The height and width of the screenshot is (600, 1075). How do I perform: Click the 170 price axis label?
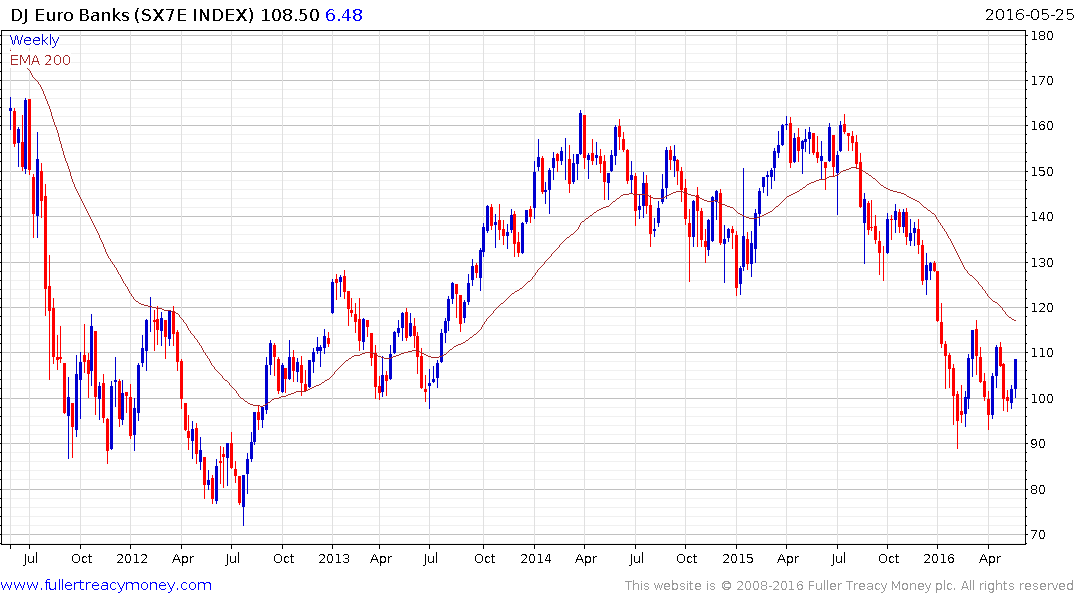pyautogui.click(x=1042, y=81)
